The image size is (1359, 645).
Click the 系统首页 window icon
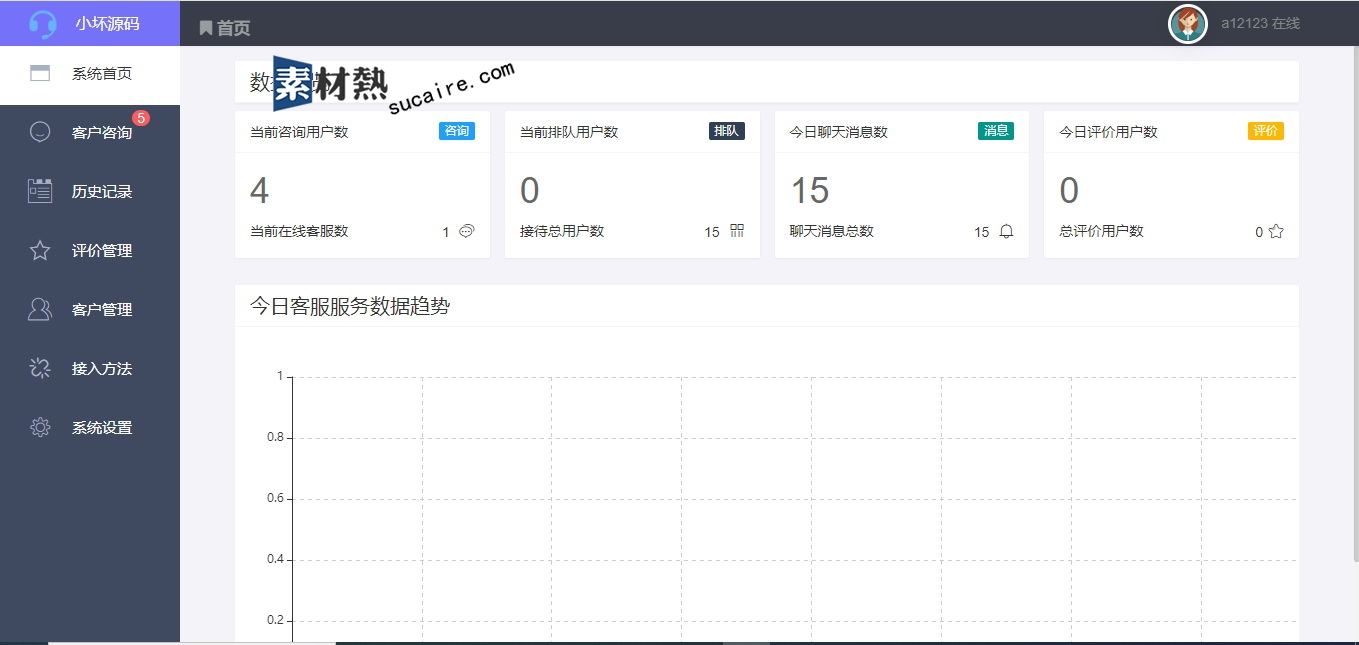(40, 73)
